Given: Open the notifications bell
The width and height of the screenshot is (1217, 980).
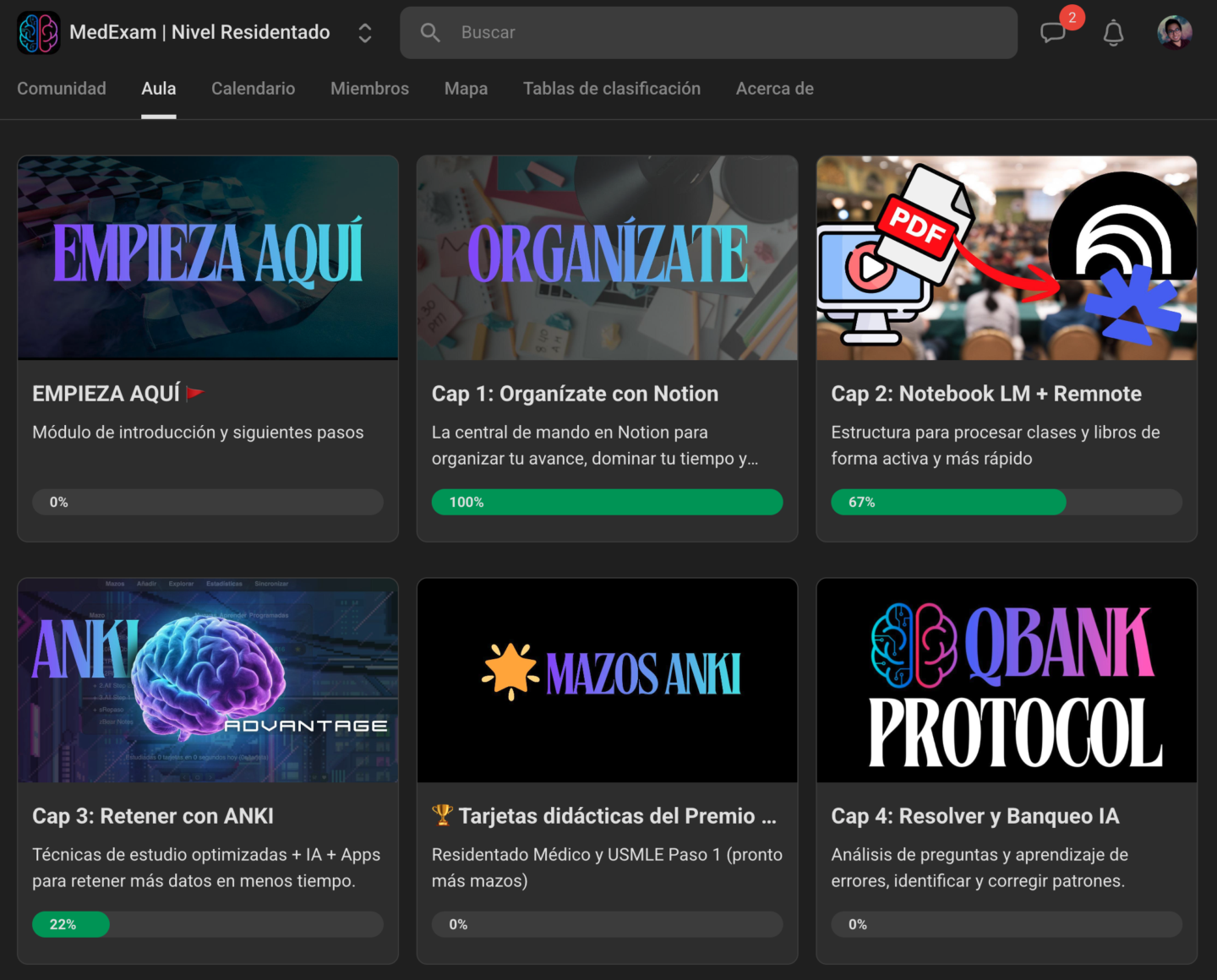Looking at the screenshot, I should tap(1114, 33).
